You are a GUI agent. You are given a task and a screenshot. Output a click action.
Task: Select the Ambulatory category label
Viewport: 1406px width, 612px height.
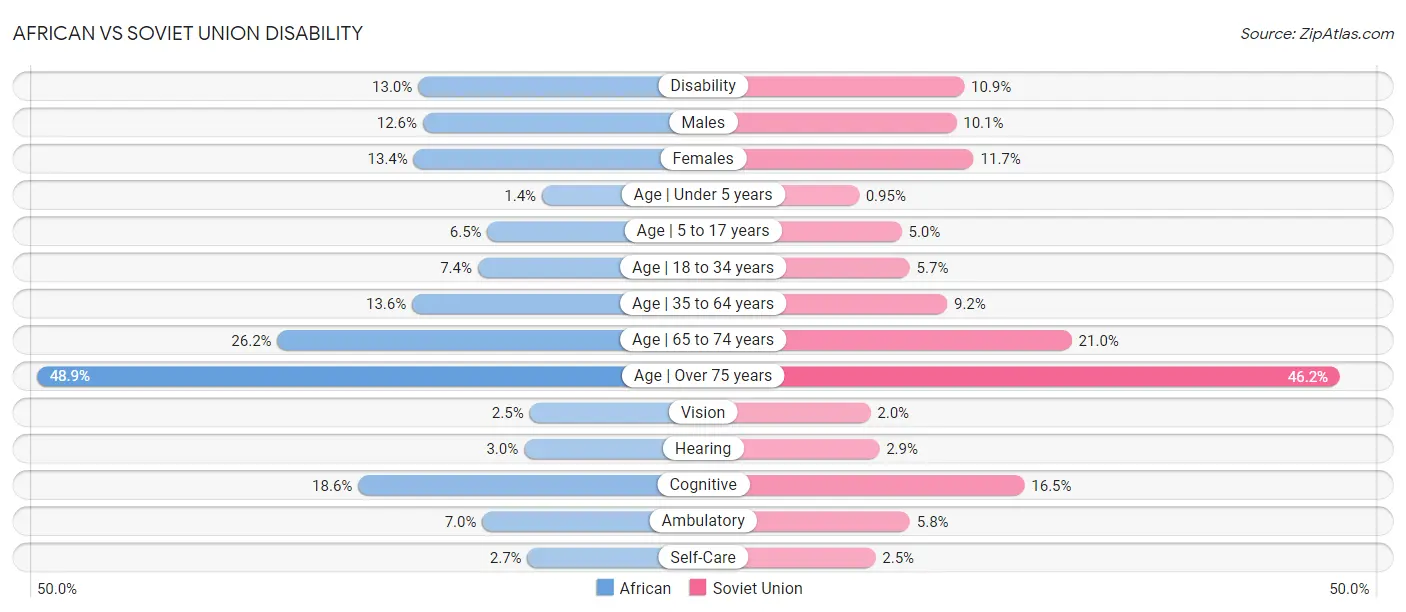(703, 521)
